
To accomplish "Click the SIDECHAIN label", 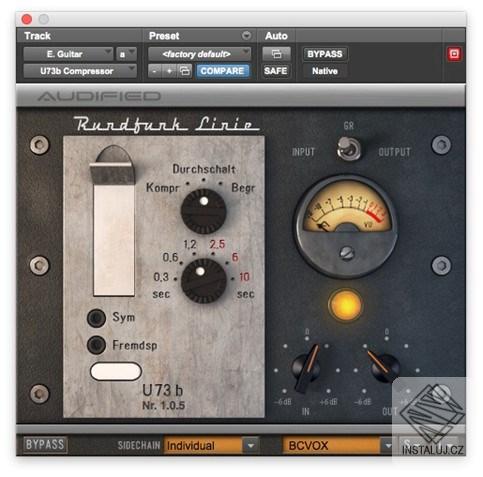I will coord(139,446).
